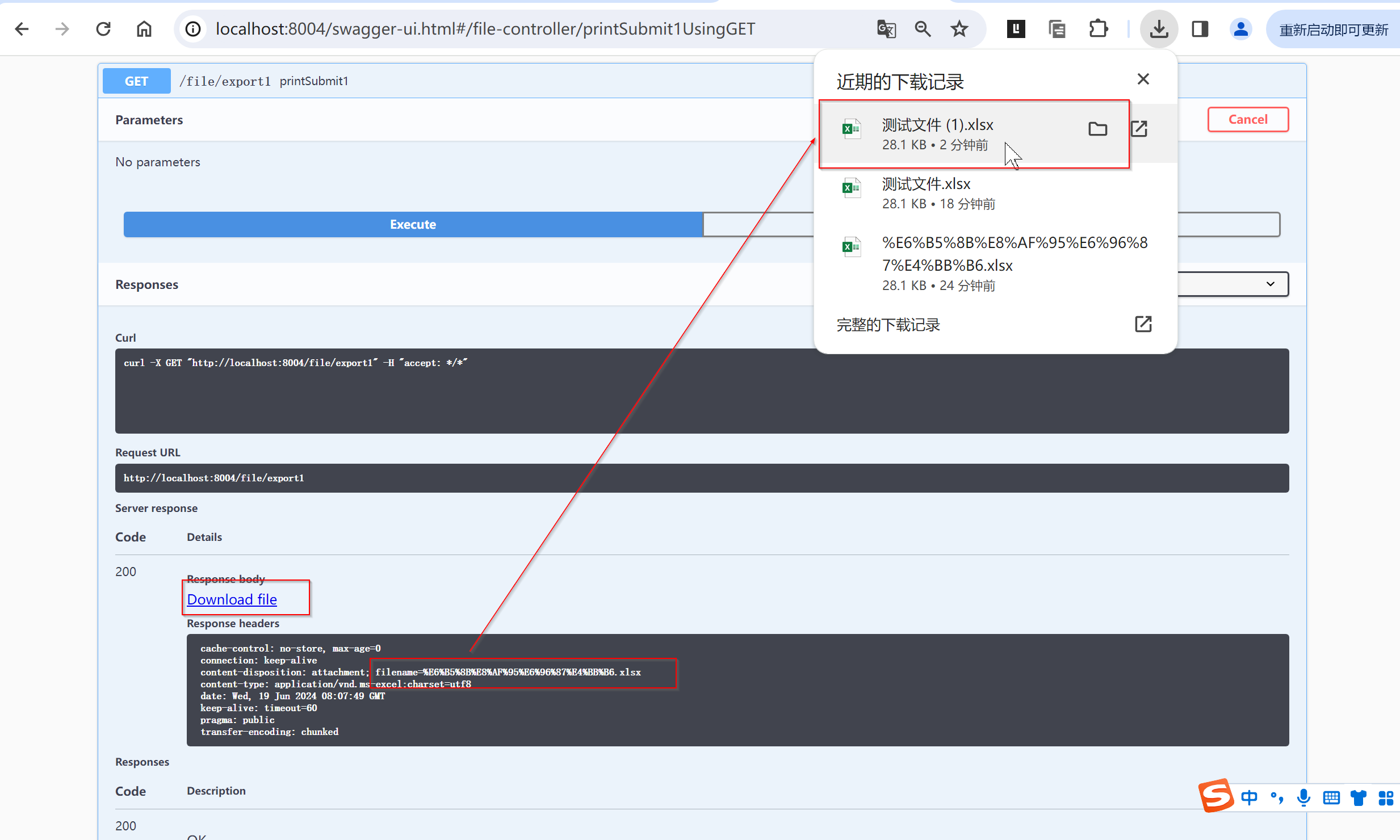The width and height of the screenshot is (1400, 840).
Task: Open the zoom magnifier icon in address bar
Action: [923, 29]
